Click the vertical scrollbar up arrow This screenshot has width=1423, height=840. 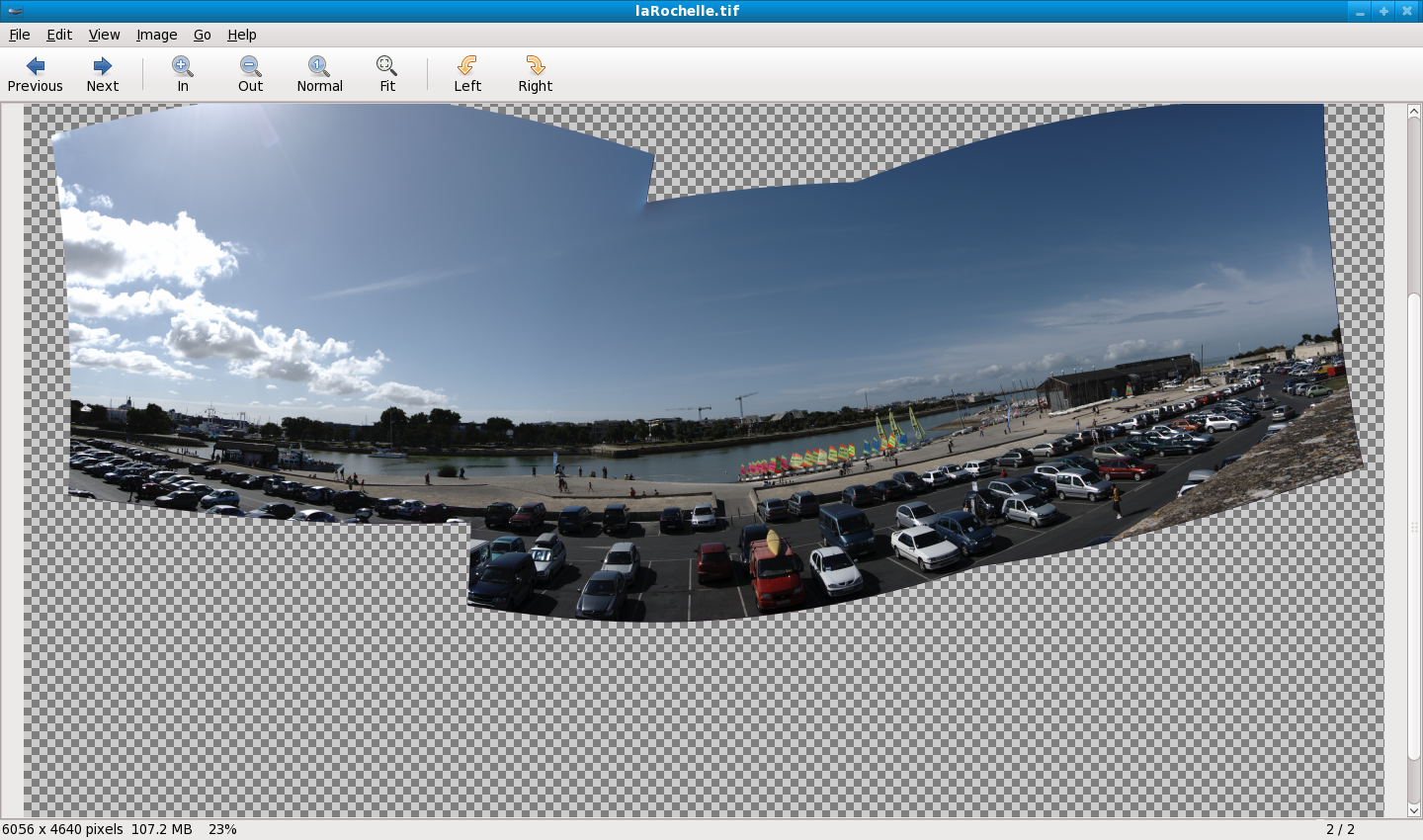[x=1414, y=112]
